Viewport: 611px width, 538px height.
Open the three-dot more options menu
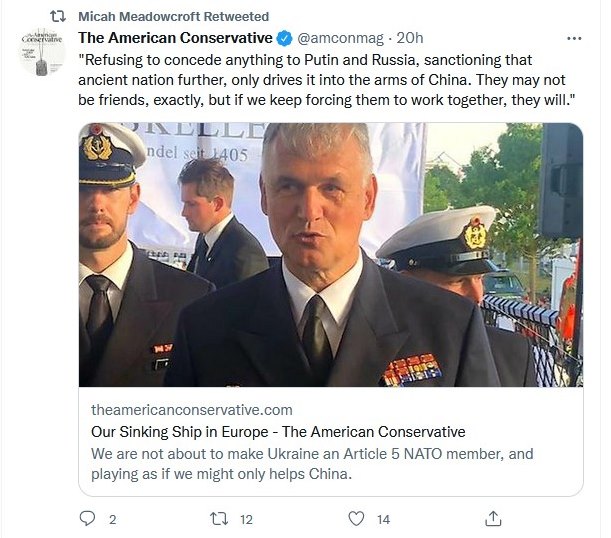[x=574, y=38]
